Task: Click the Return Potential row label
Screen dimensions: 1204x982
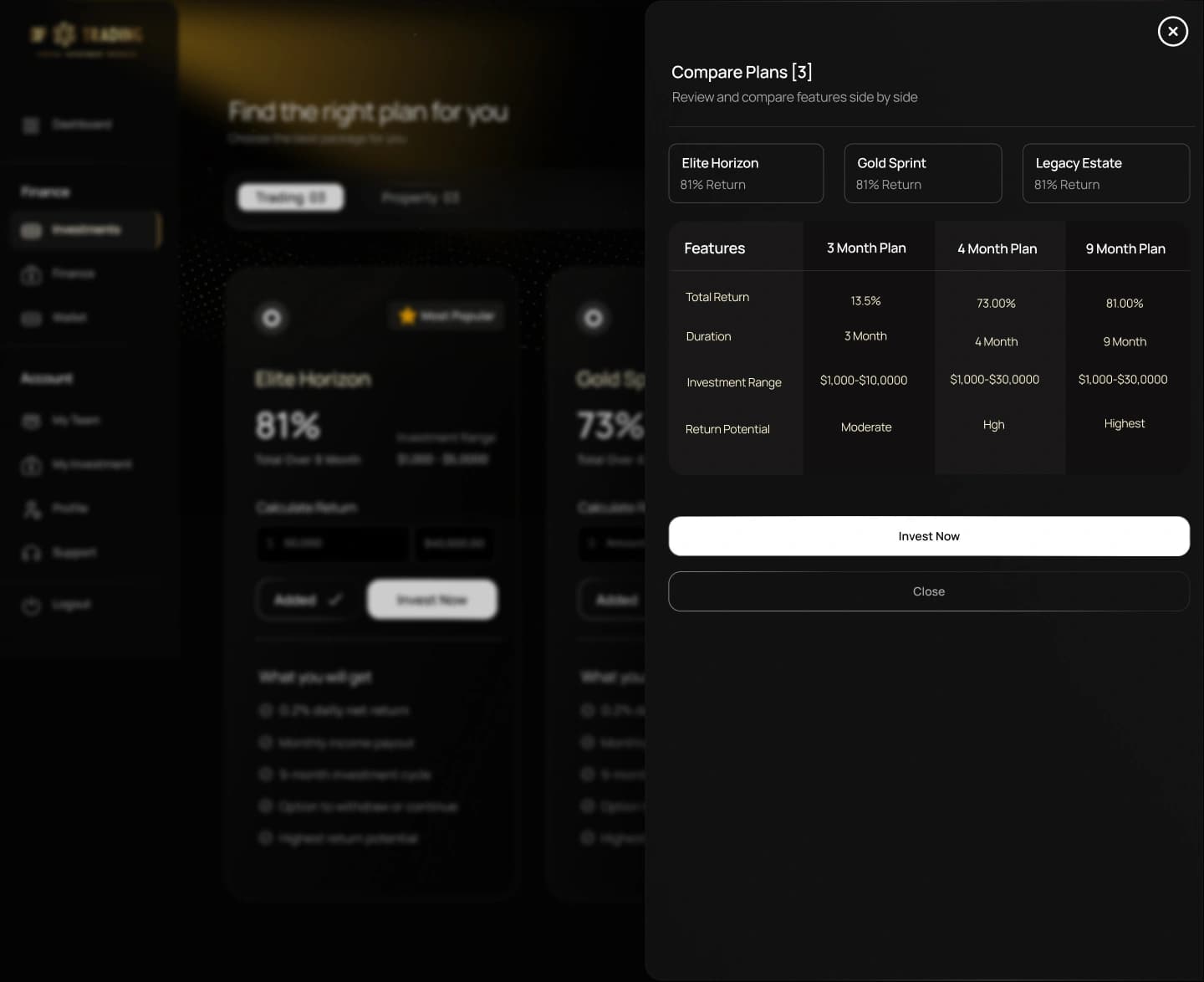Action: [727, 429]
